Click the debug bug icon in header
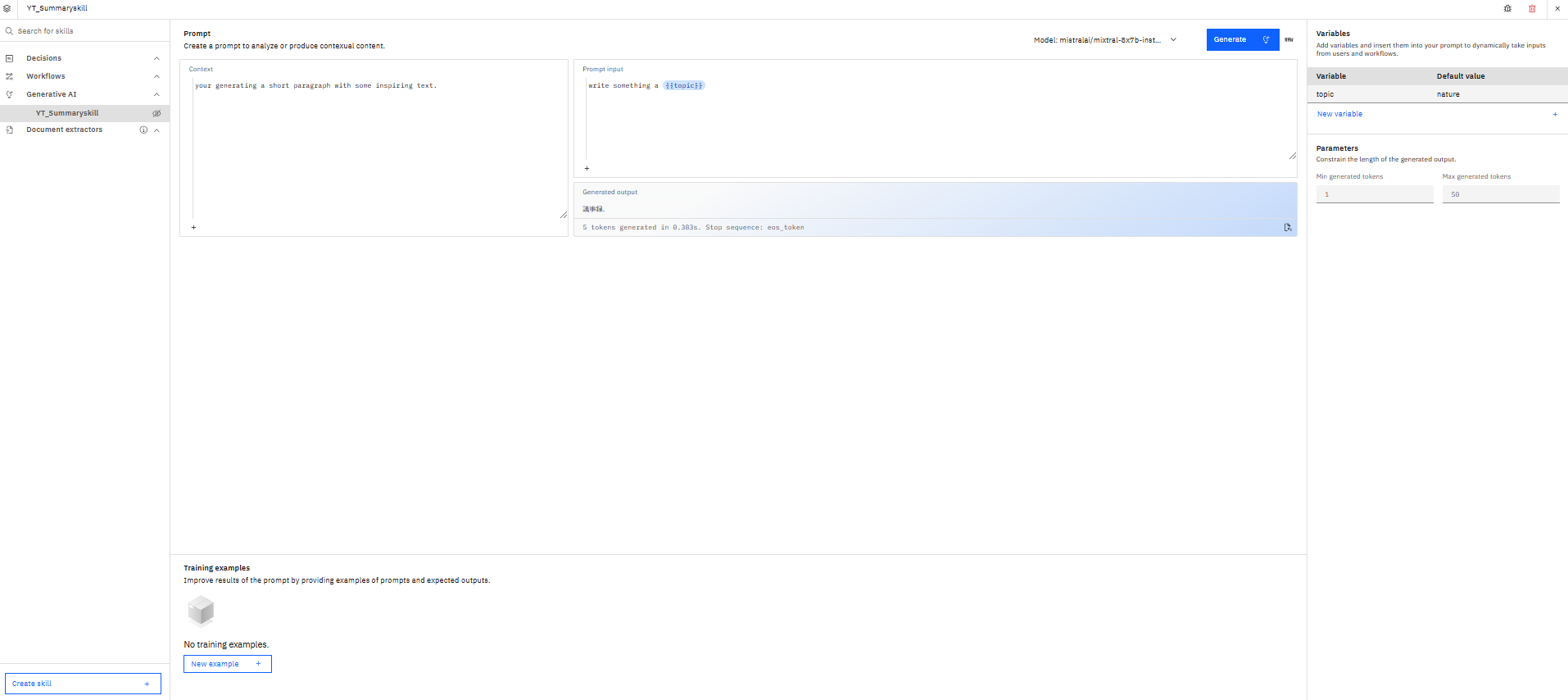Screen dimensions: 1568x700 point(1507,8)
